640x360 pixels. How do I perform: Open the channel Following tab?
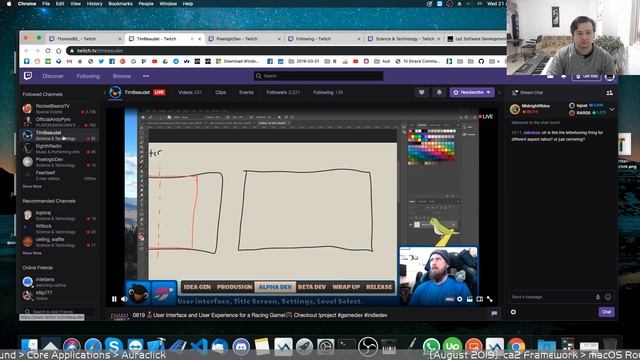(x=328, y=93)
